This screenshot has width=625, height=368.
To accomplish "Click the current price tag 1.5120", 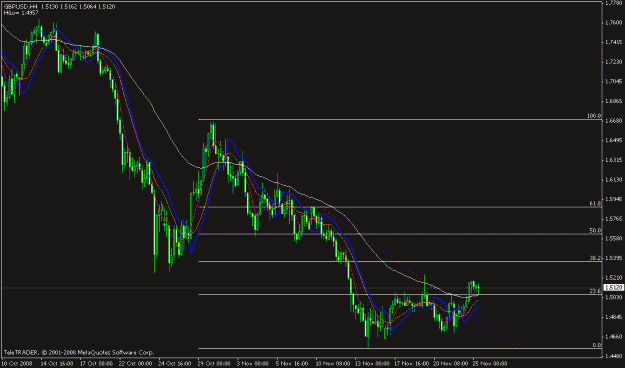I will point(614,287).
